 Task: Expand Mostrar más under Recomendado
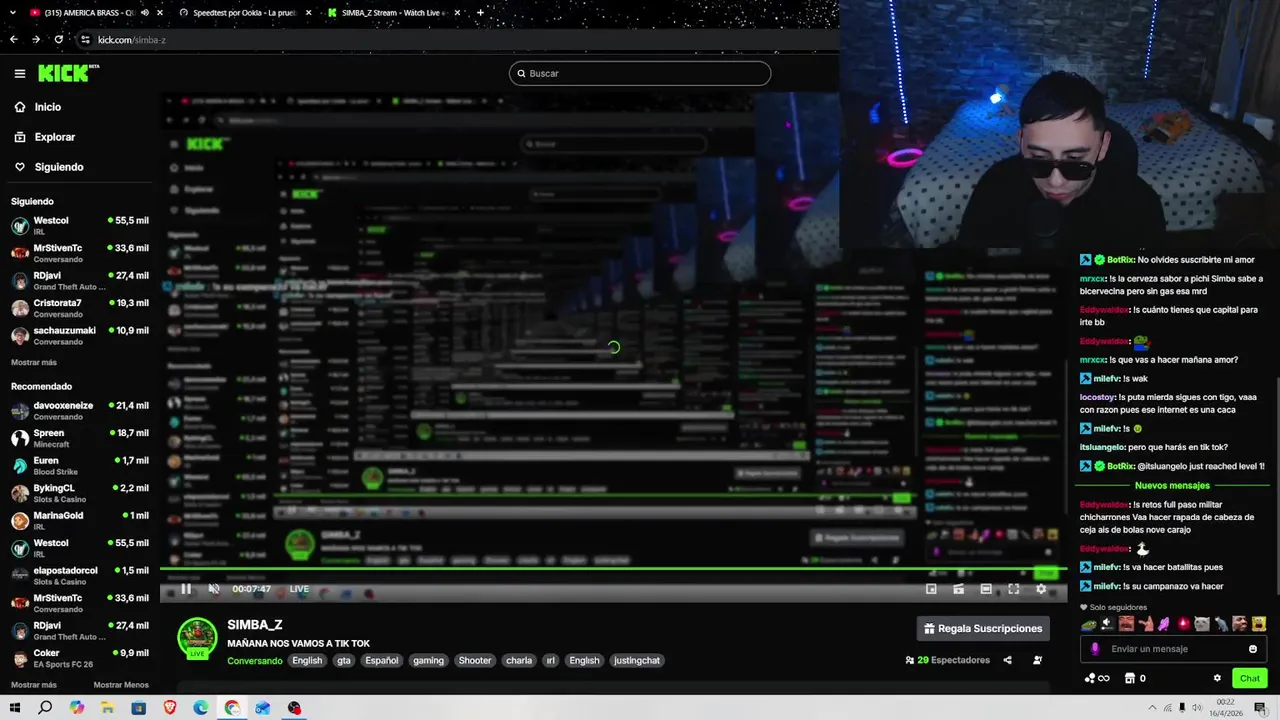click(x=34, y=685)
